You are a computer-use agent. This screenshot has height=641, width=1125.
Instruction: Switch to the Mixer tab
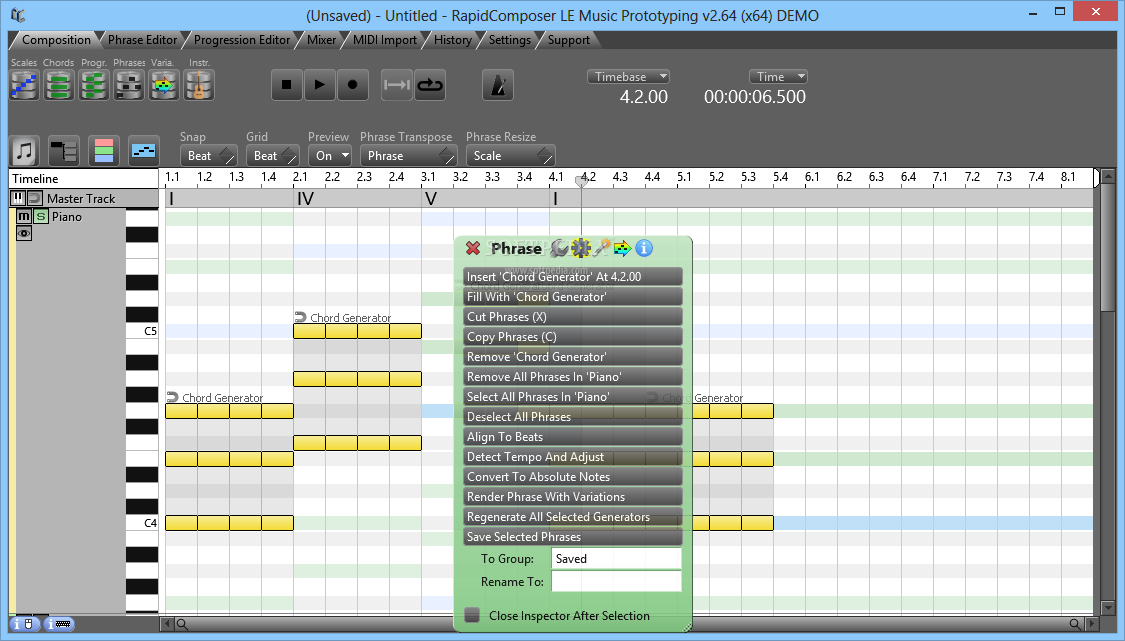(321, 40)
